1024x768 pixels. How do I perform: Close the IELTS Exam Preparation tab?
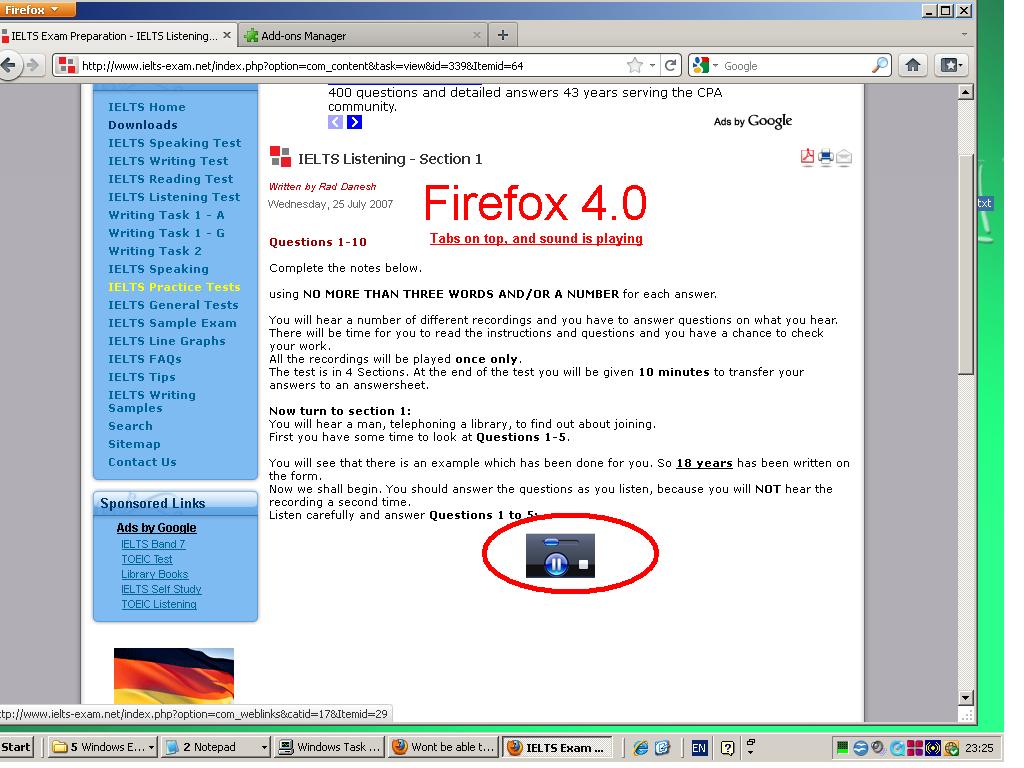click(227, 35)
